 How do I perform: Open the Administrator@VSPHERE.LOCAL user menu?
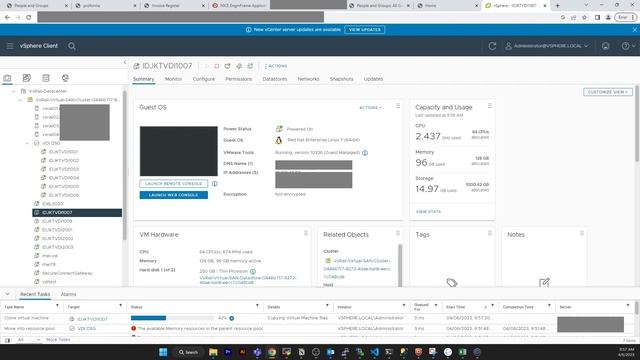pyautogui.click(x=547, y=46)
